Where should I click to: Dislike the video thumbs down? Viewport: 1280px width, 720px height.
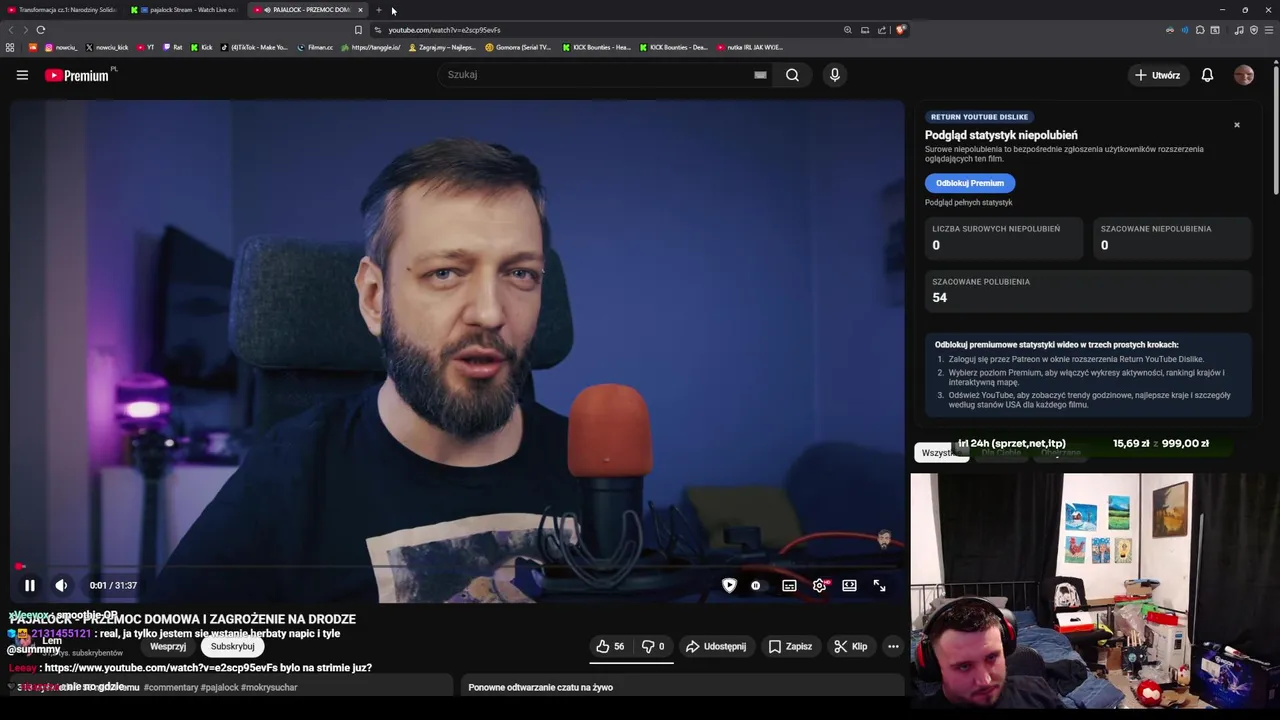pyautogui.click(x=653, y=647)
